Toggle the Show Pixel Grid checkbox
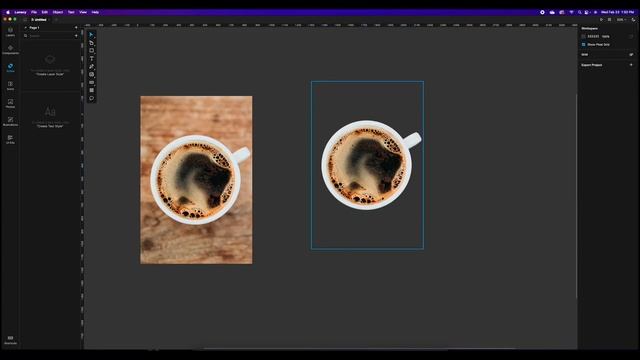 (x=584, y=44)
